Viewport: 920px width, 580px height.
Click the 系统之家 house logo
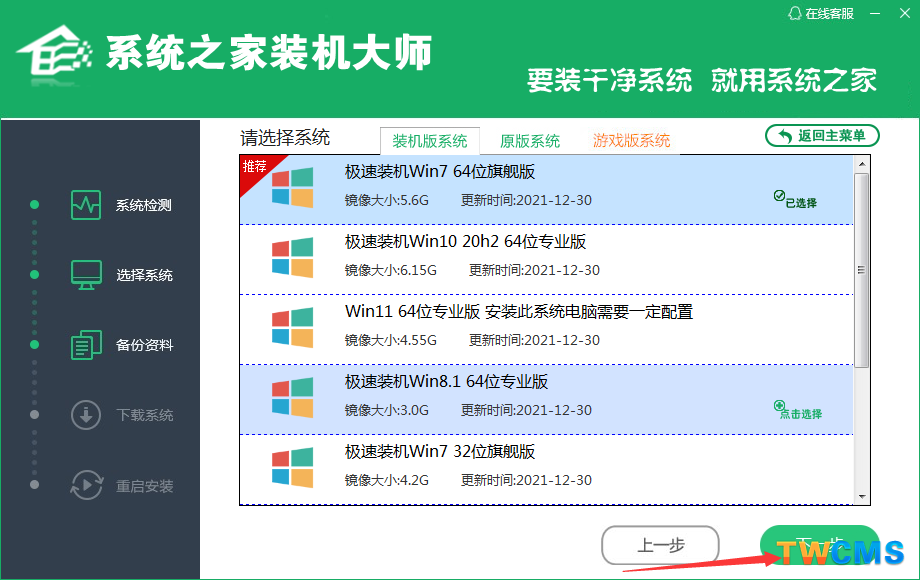click(55, 54)
